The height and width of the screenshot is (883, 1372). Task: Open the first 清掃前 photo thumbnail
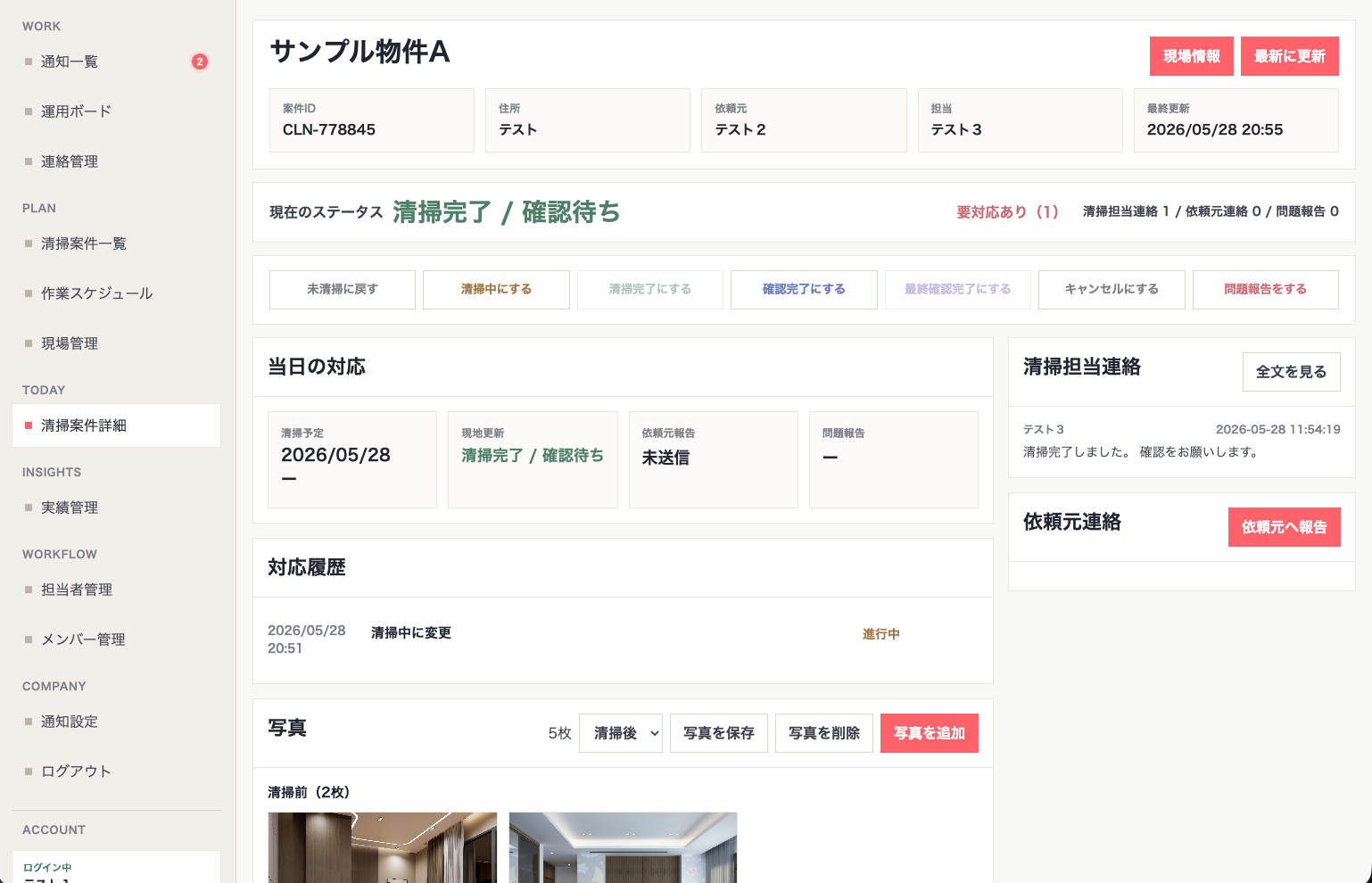click(x=383, y=847)
